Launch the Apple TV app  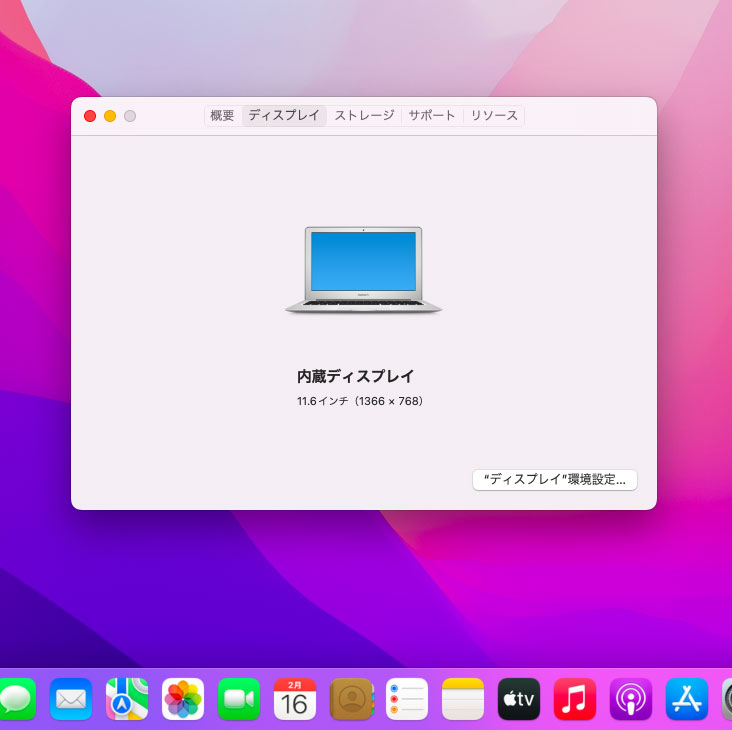point(519,699)
